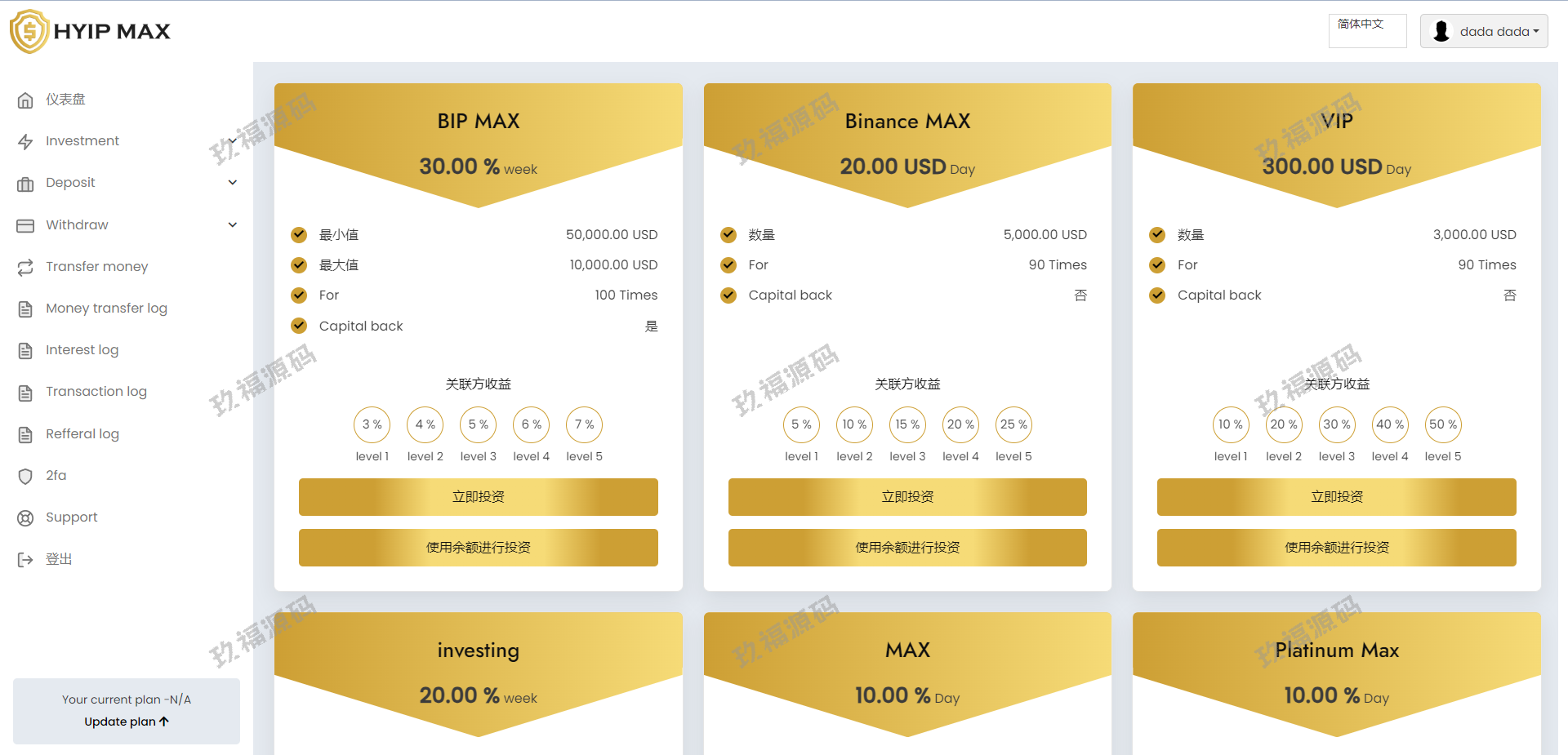Click the Deposit briefcase icon

click(x=25, y=184)
